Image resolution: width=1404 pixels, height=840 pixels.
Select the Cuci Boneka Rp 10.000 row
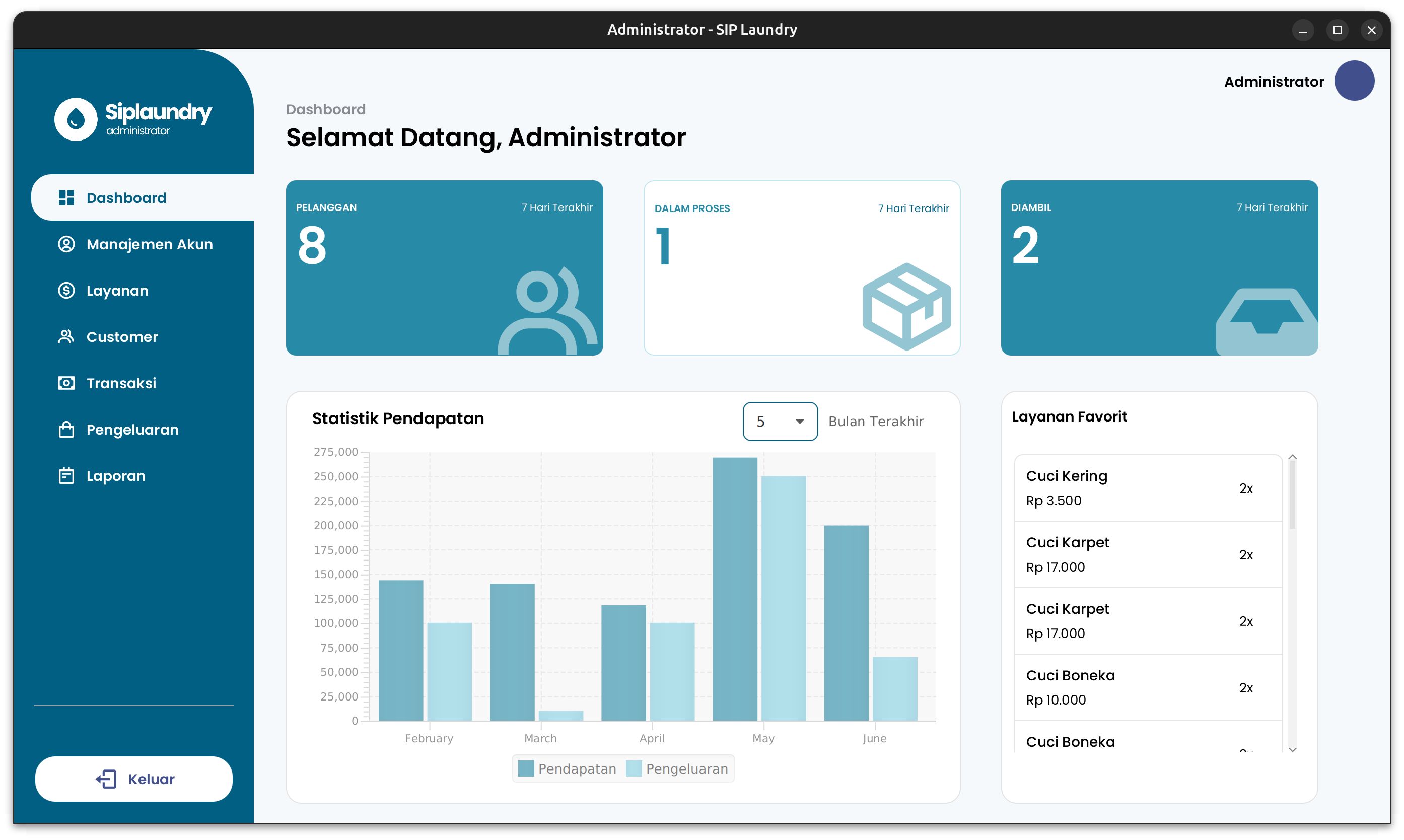click(1148, 687)
